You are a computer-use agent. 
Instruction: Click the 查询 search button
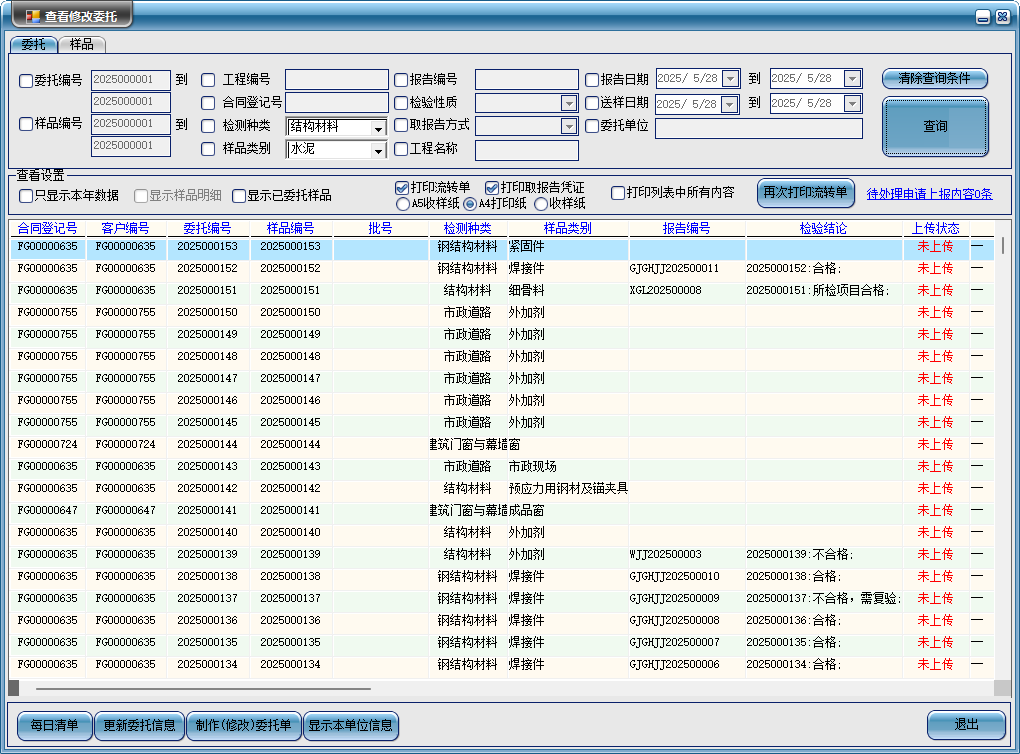tap(935, 127)
